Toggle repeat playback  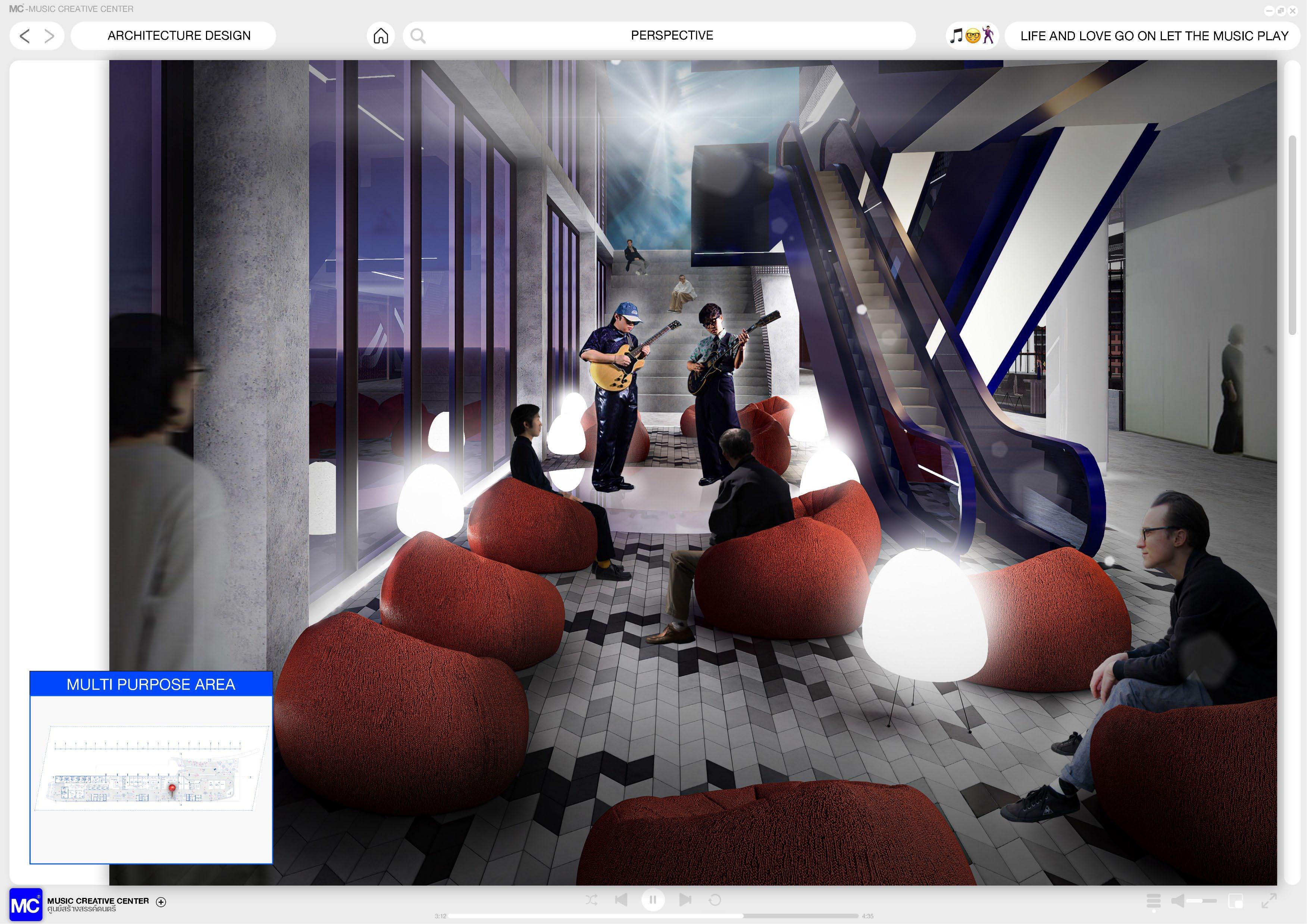[715, 899]
